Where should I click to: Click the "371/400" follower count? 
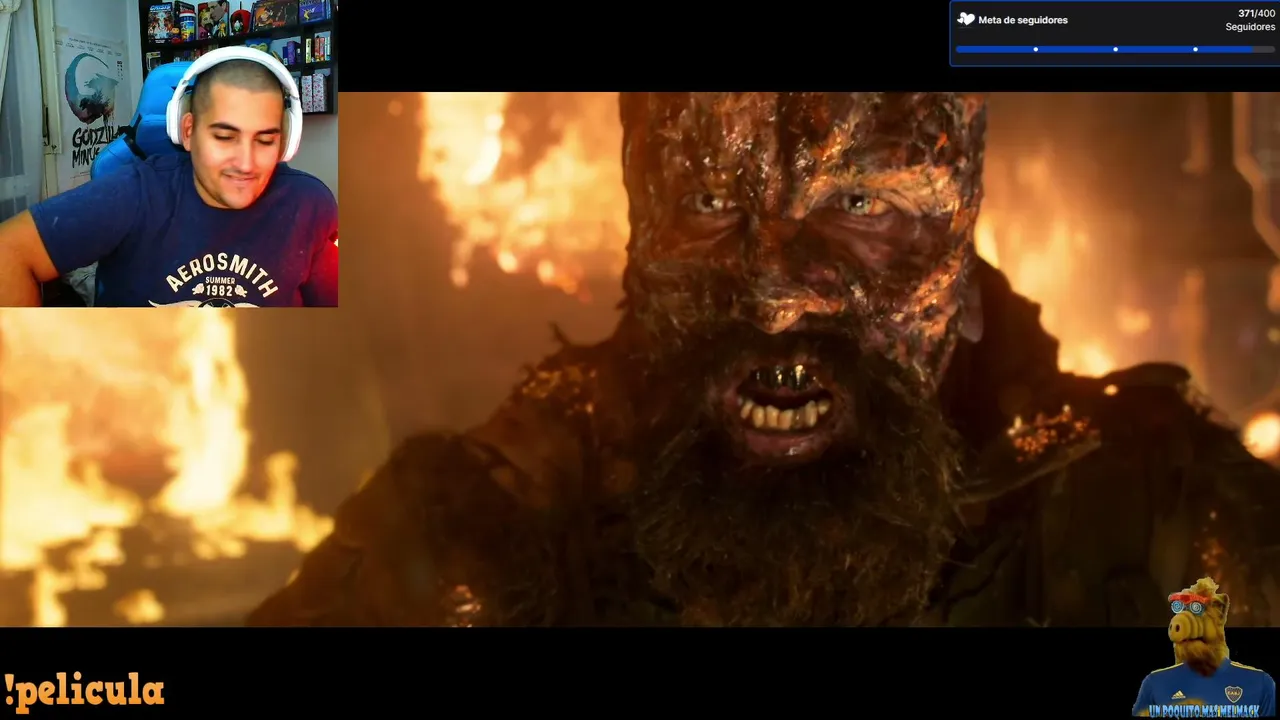click(x=1256, y=14)
